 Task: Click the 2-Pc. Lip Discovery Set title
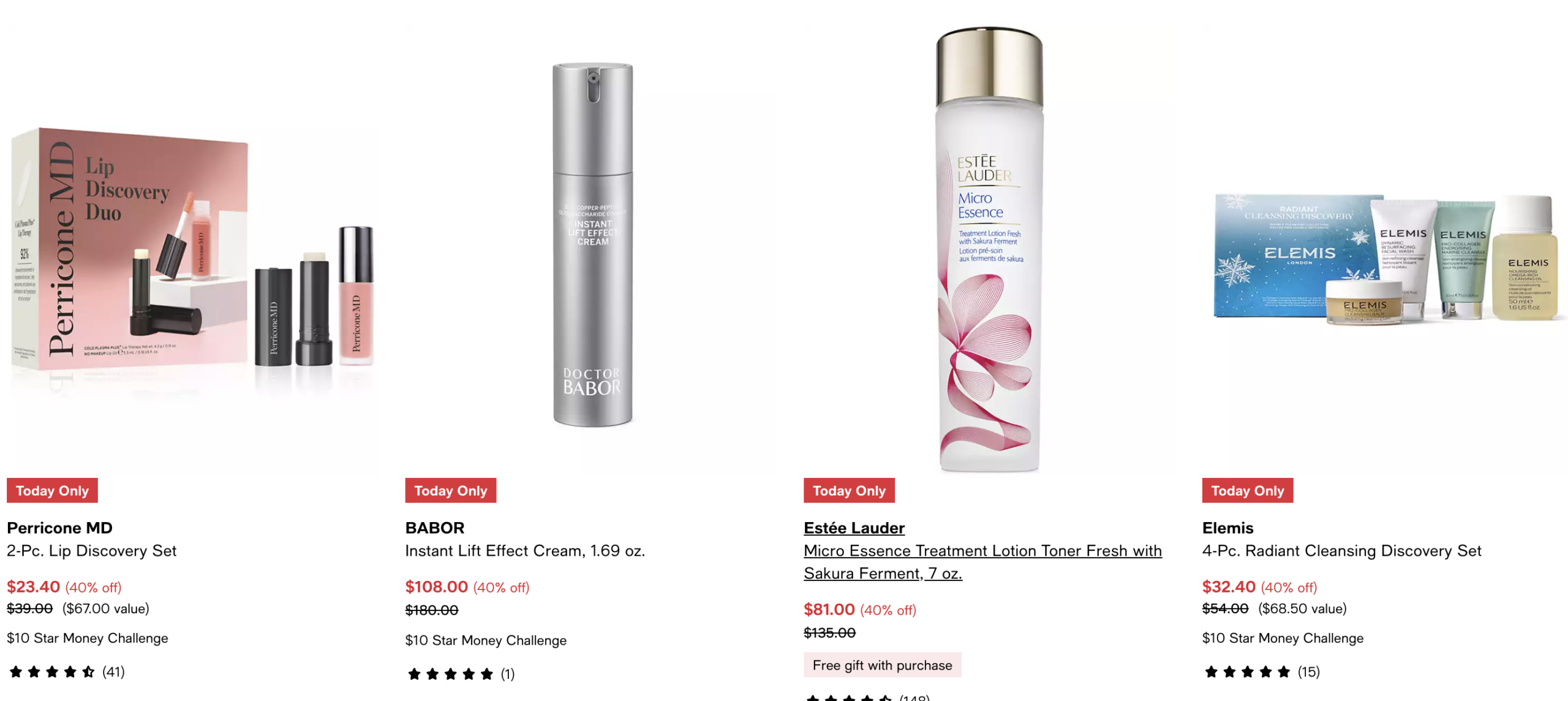[x=91, y=551]
